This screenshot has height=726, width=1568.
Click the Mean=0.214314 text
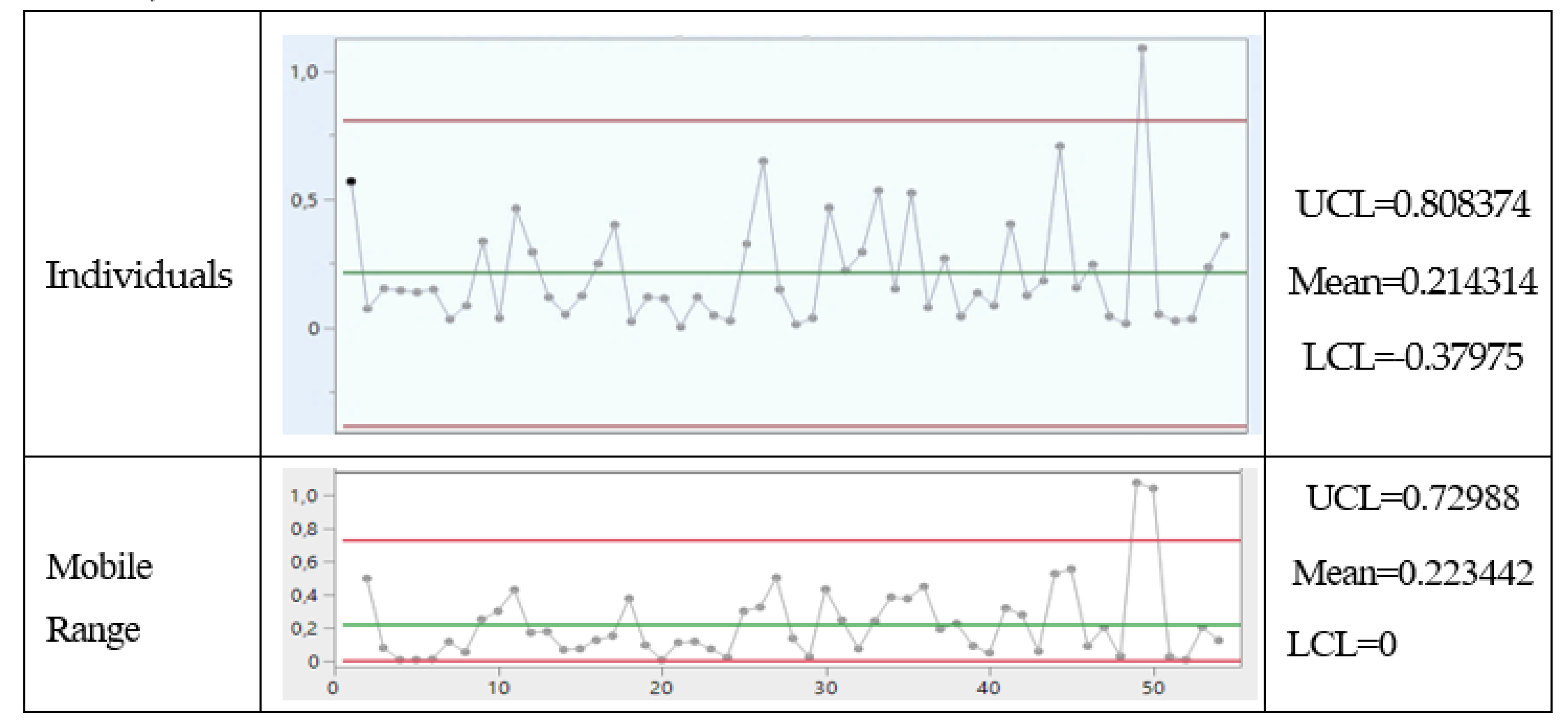click(1412, 282)
